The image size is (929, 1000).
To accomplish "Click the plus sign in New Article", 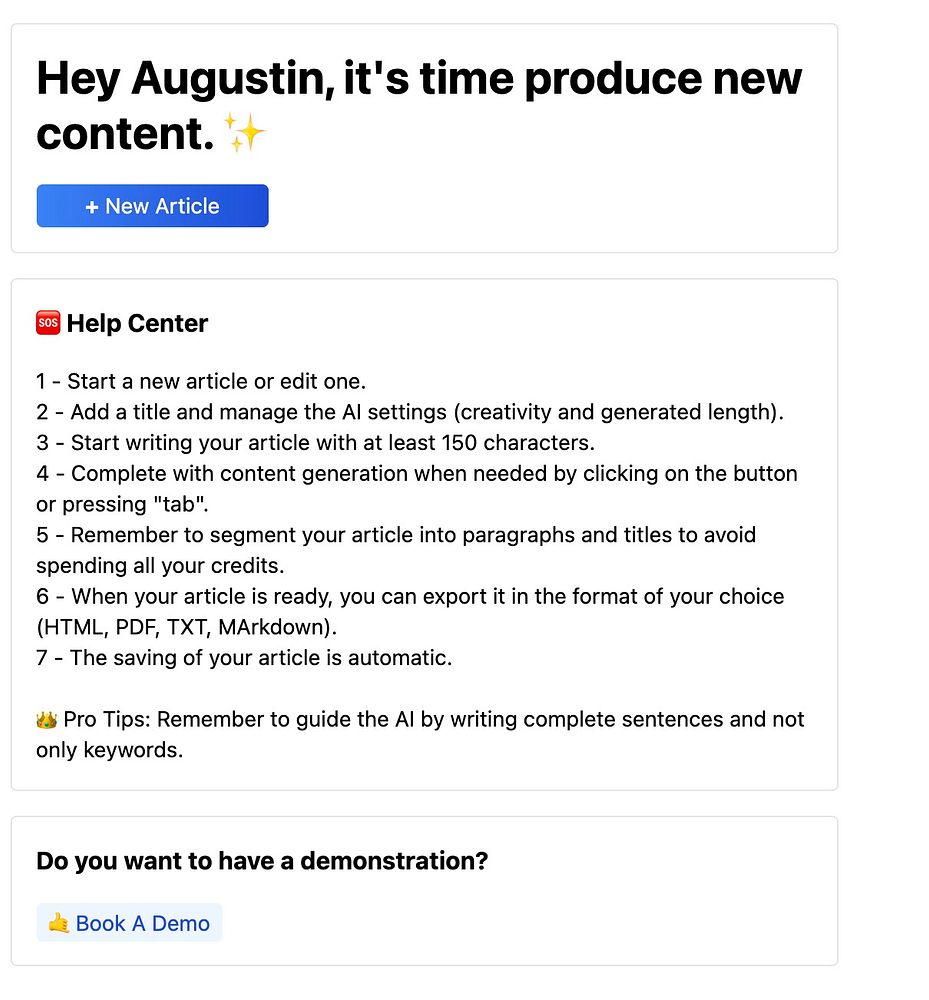I will point(92,207).
